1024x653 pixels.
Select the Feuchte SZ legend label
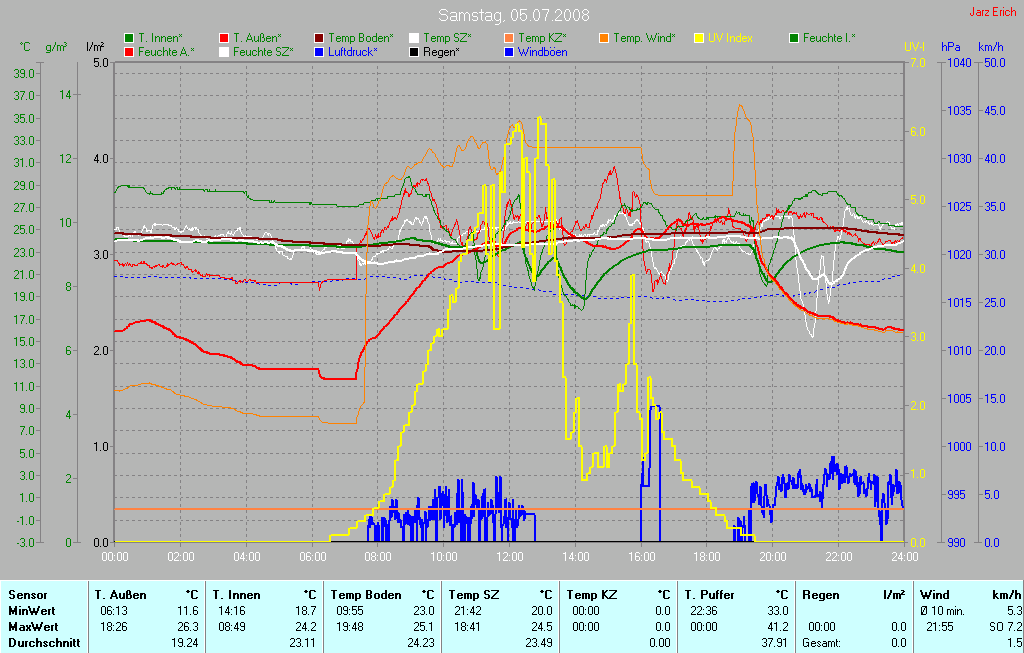point(262,51)
